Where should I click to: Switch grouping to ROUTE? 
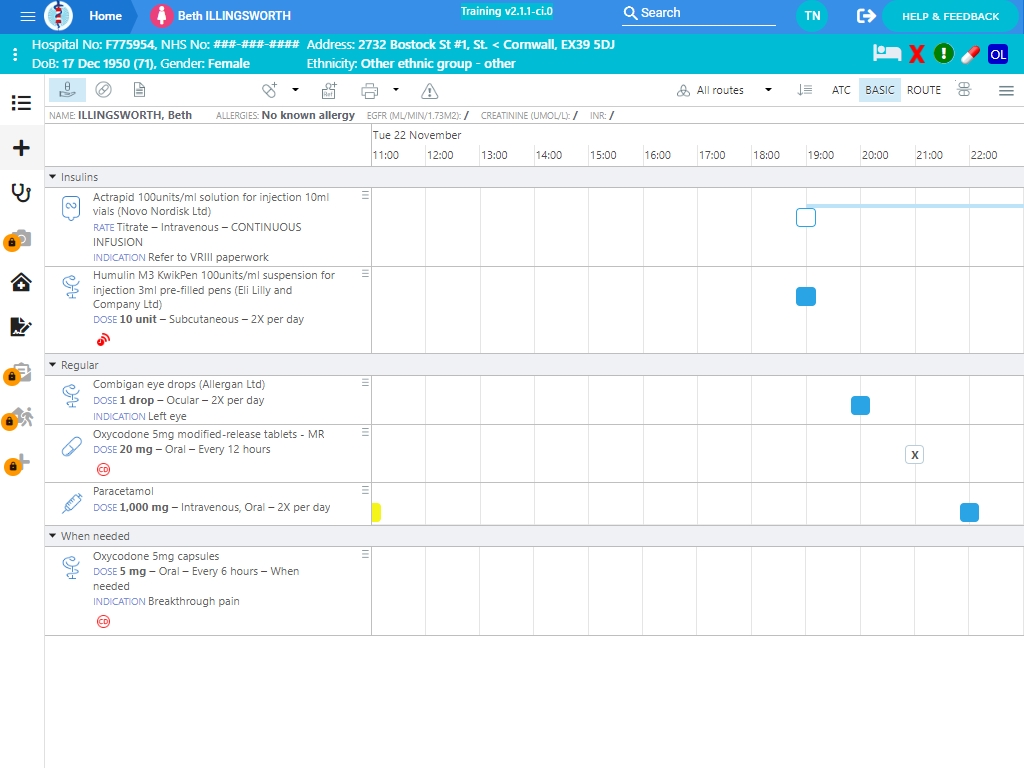coord(923,90)
